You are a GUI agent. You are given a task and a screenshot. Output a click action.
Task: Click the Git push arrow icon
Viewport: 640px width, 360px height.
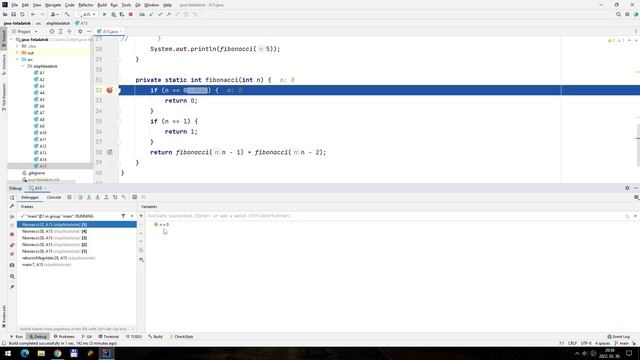[x=169, y=14]
